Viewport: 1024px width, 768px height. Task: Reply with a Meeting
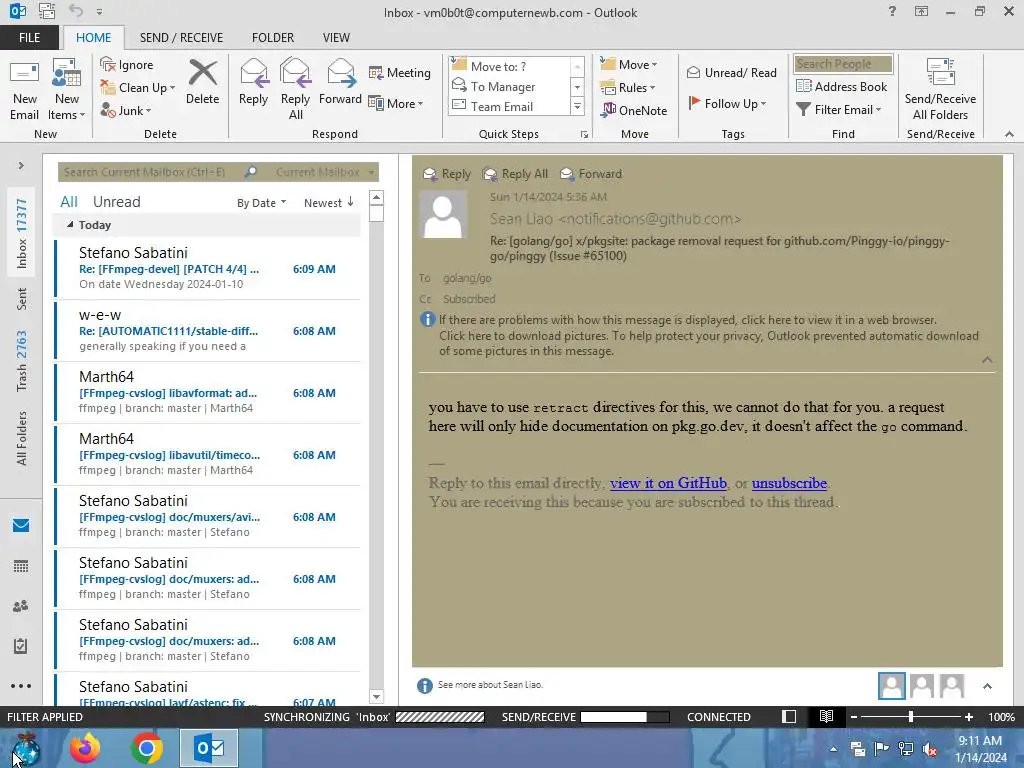(x=400, y=72)
